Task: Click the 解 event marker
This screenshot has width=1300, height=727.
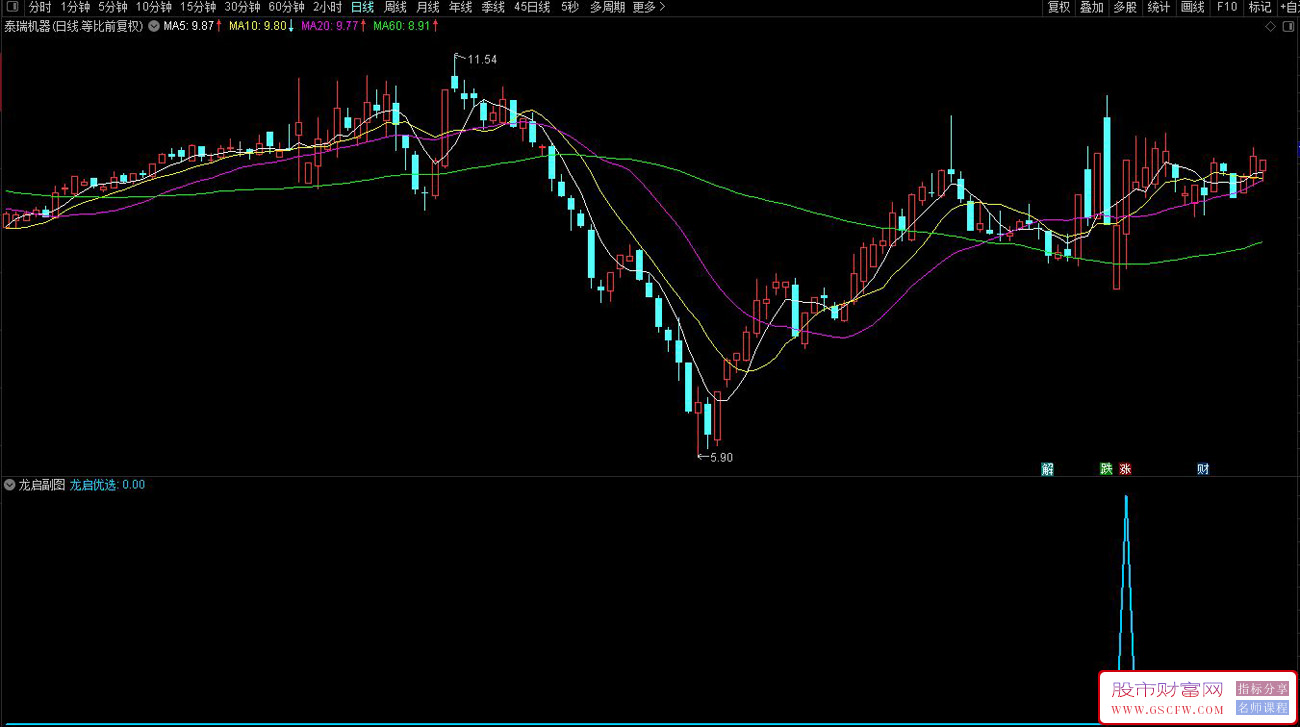Action: (1047, 468)
